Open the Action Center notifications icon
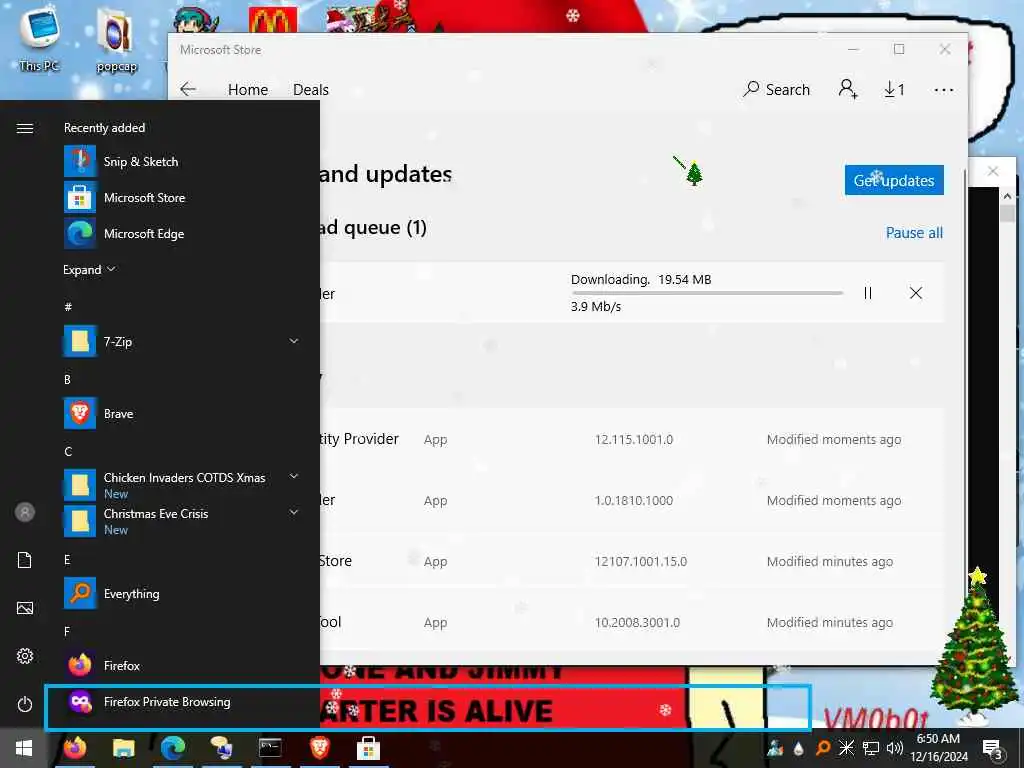The height and width of the screenshot is (768, 1024). [x=992, y=748]
